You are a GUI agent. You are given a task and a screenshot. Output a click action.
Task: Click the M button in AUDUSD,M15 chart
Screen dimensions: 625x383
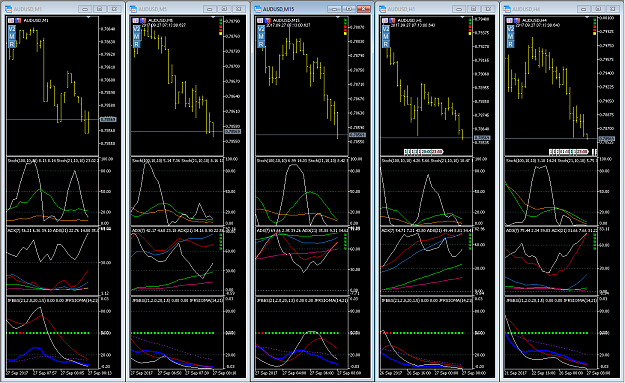[x=261, y=37]
